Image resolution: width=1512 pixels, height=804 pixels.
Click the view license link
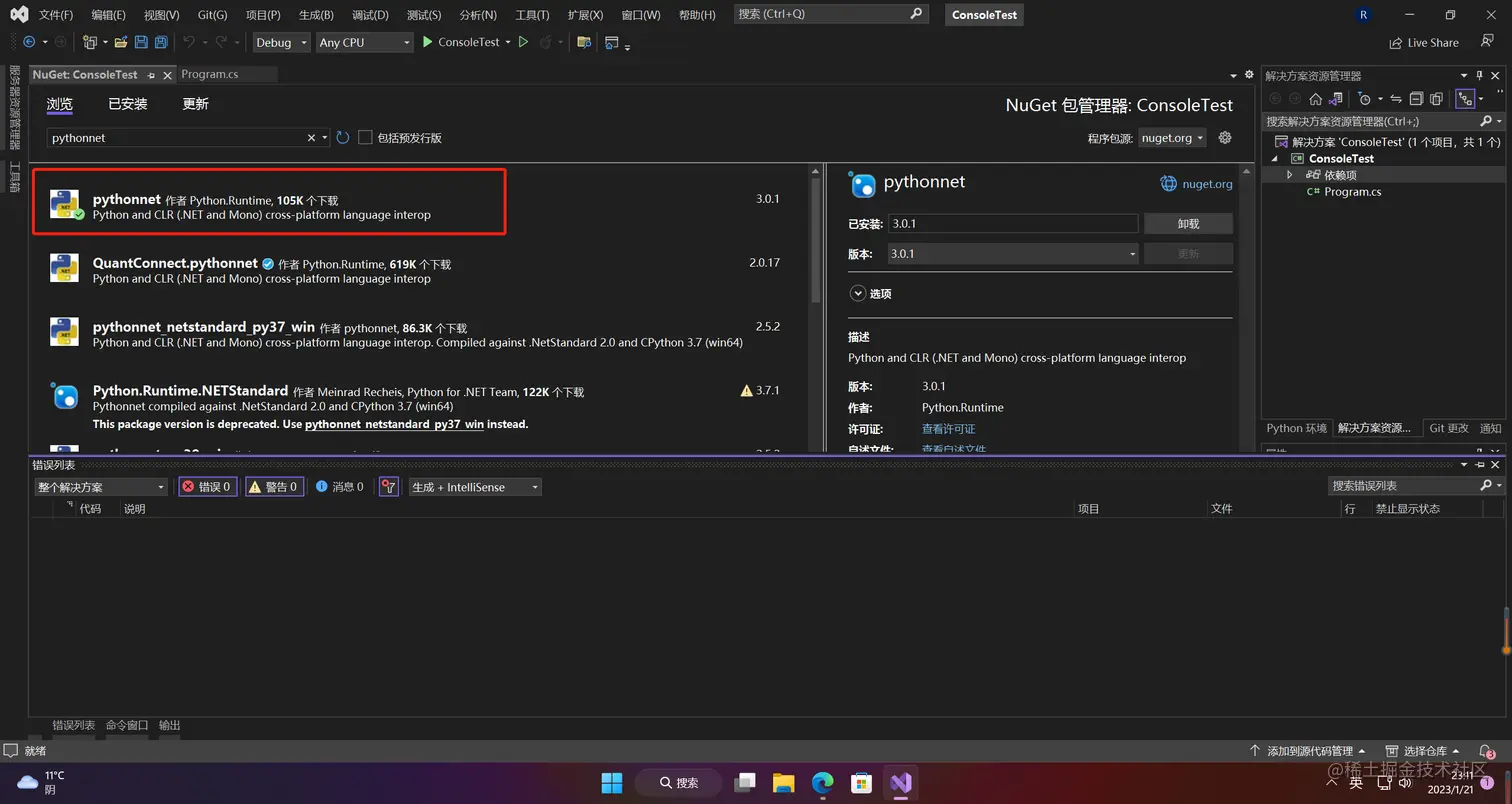(x=948, y=429)
